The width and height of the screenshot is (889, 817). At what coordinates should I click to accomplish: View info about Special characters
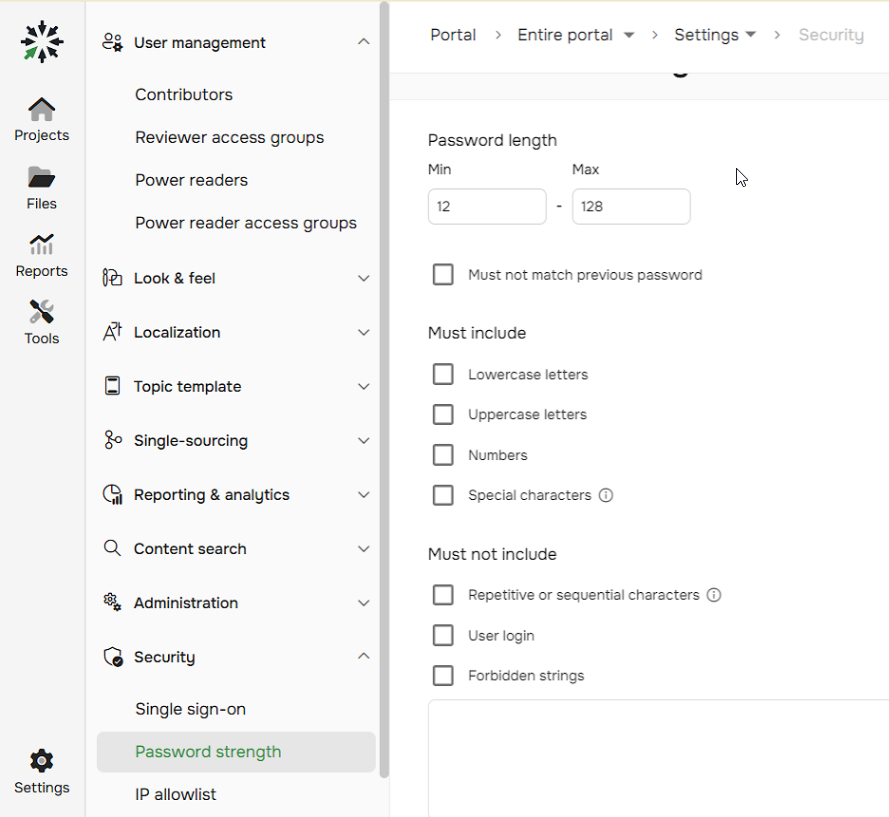(606, 494)
